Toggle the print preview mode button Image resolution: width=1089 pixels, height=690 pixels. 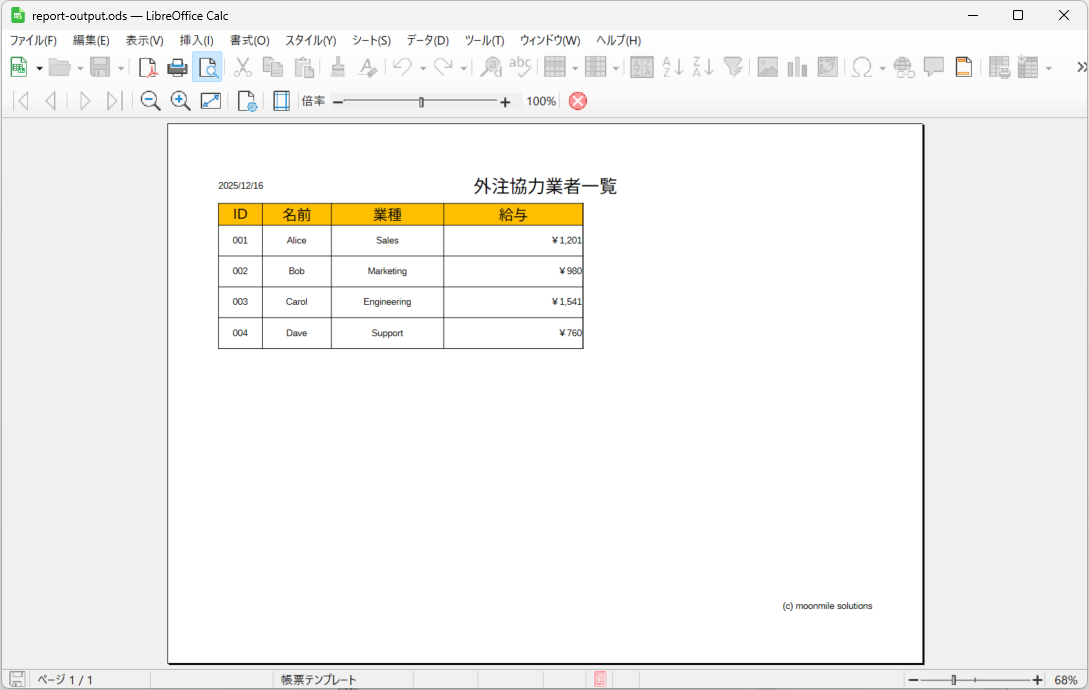(x=207, y=68)
